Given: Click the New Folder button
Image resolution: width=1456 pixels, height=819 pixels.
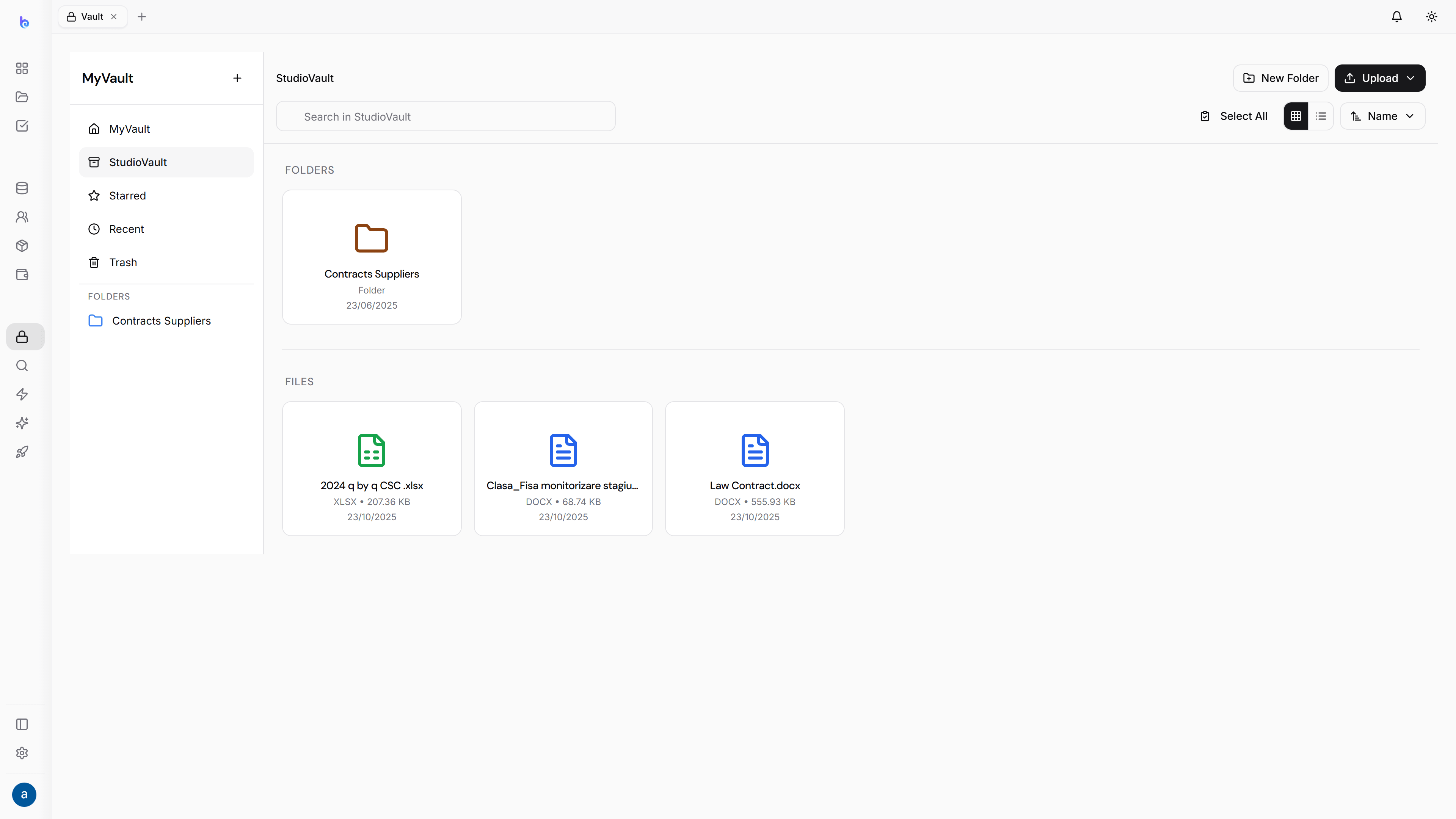Looking at the screenshot, I should (x=1280, y=78).
